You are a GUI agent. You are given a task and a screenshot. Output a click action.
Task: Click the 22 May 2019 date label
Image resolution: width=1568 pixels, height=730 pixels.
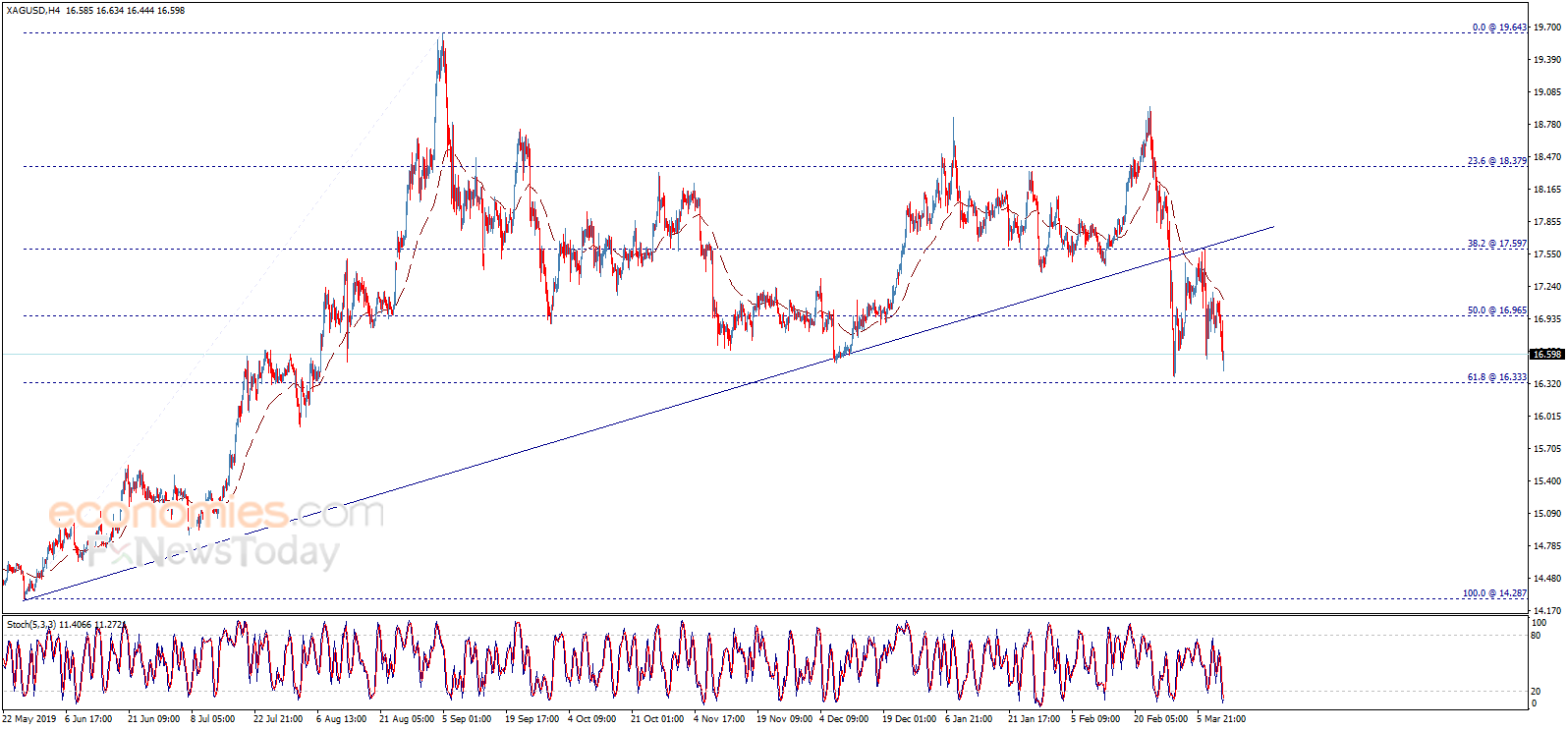pyautogui.click(x=29, y=719)
